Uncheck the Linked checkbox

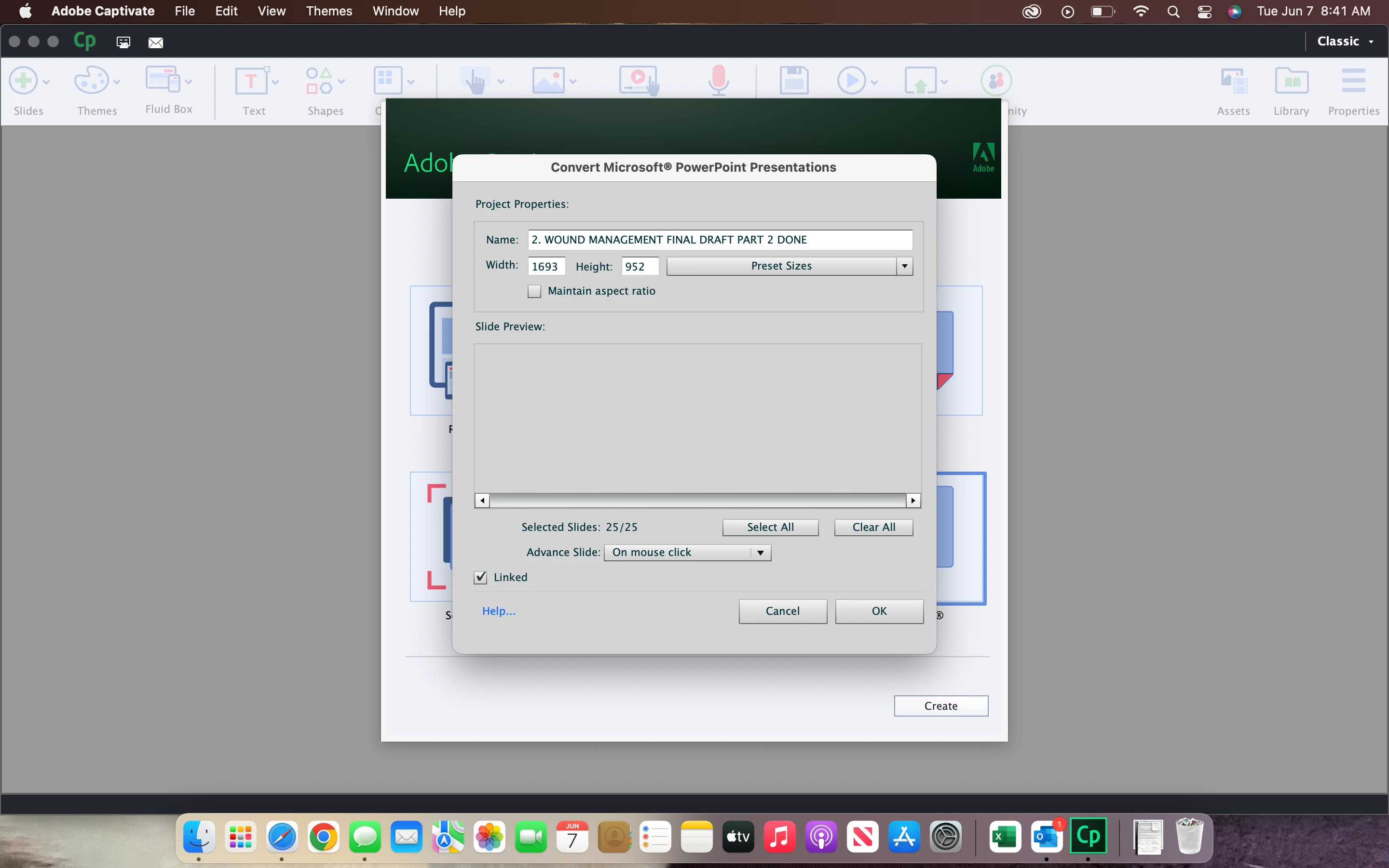click(x=481, y=578)
